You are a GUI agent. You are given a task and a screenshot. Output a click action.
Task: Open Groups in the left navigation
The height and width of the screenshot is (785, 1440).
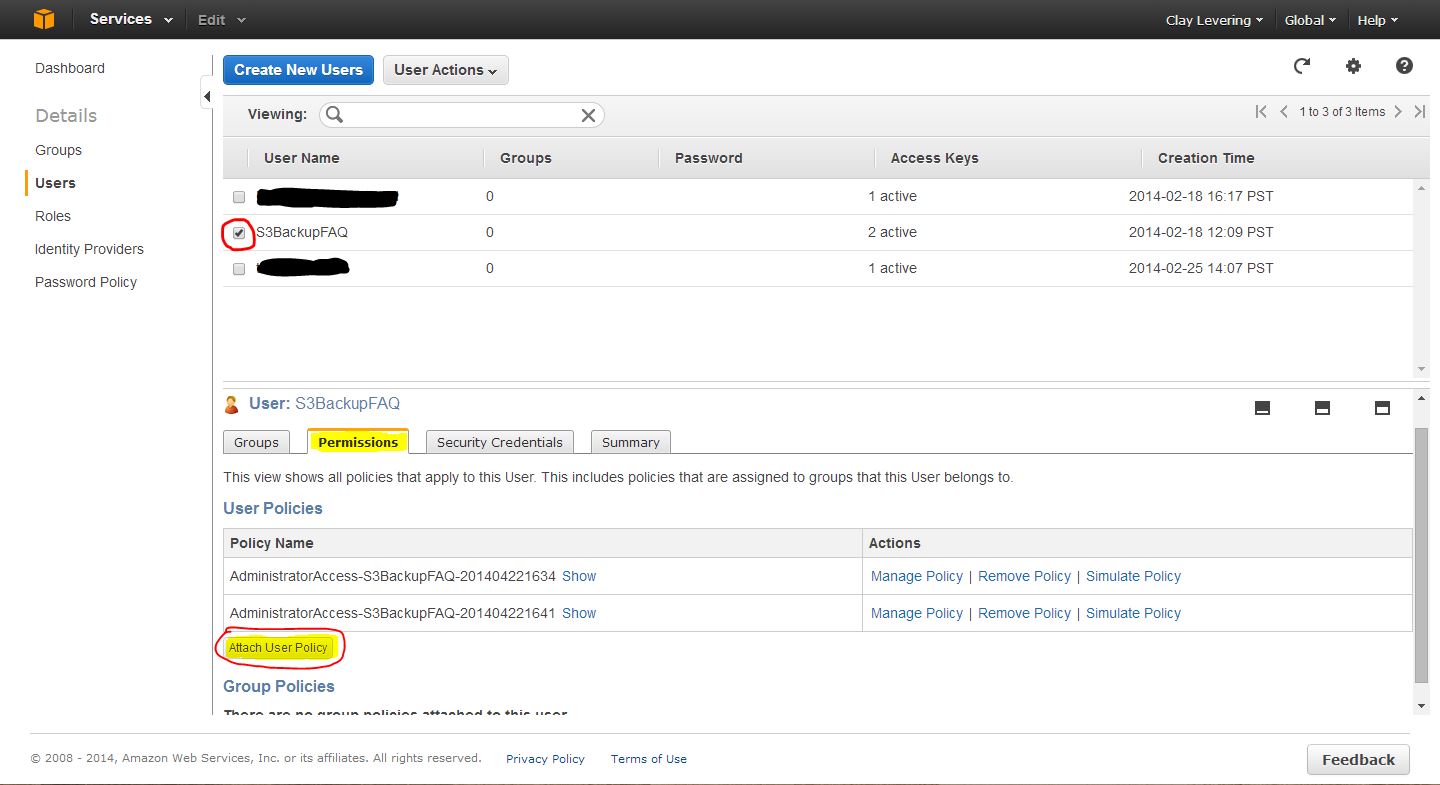point(58,150)
